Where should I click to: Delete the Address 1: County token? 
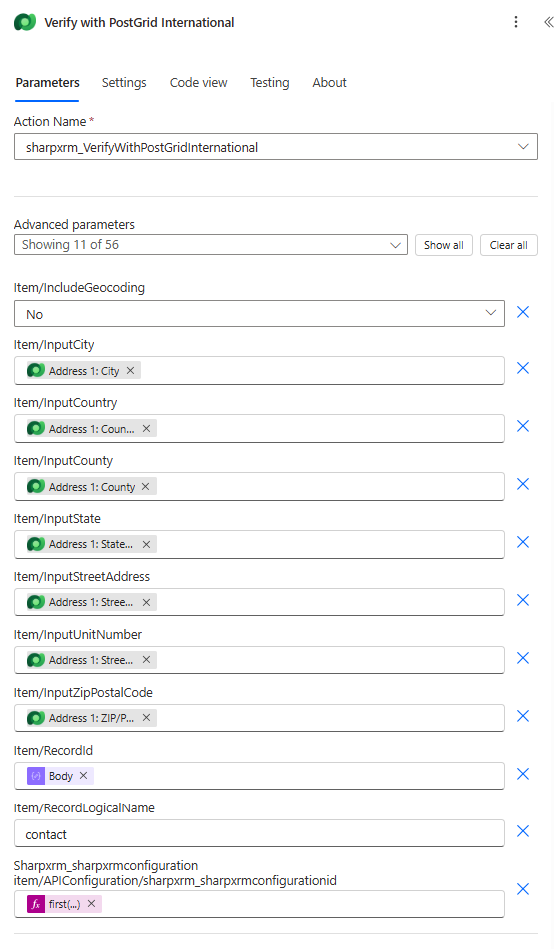pos(146,487)
